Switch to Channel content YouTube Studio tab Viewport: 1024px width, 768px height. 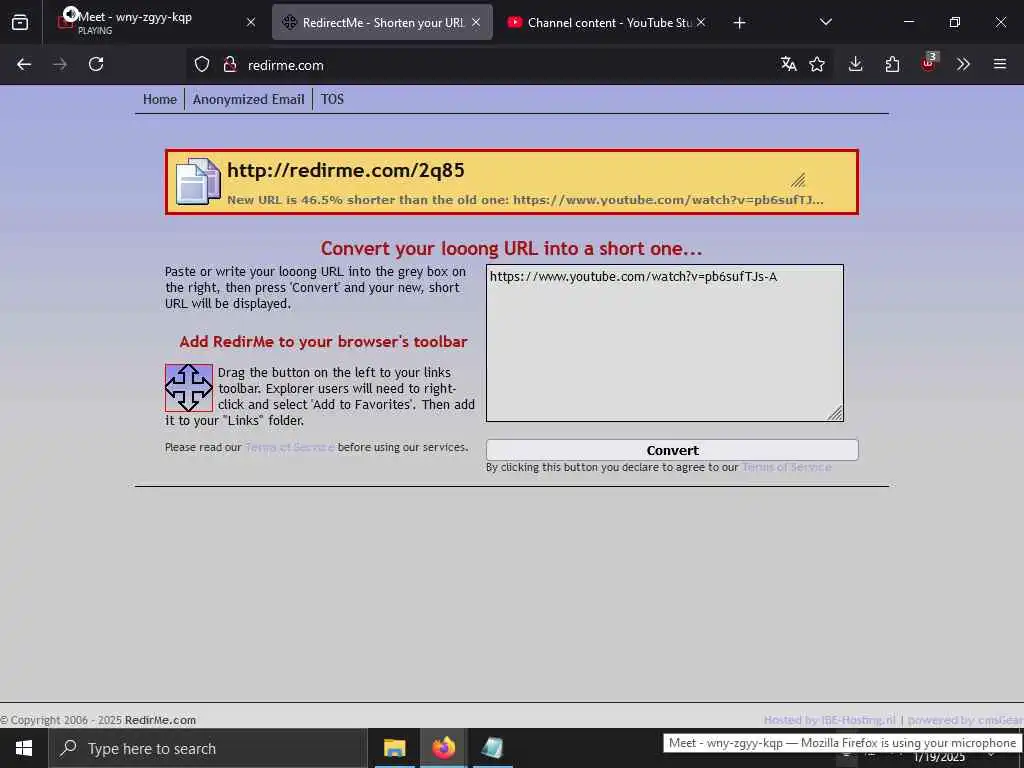tap(607, 22)
